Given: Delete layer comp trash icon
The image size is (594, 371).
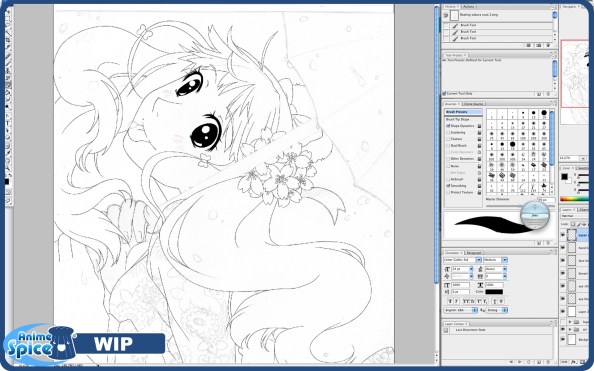Looking at the screenshot, I should (548, 362).
